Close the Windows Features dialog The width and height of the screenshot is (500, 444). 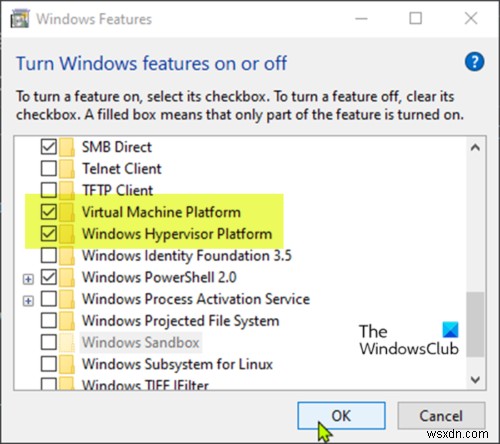(x=471, y=18)
